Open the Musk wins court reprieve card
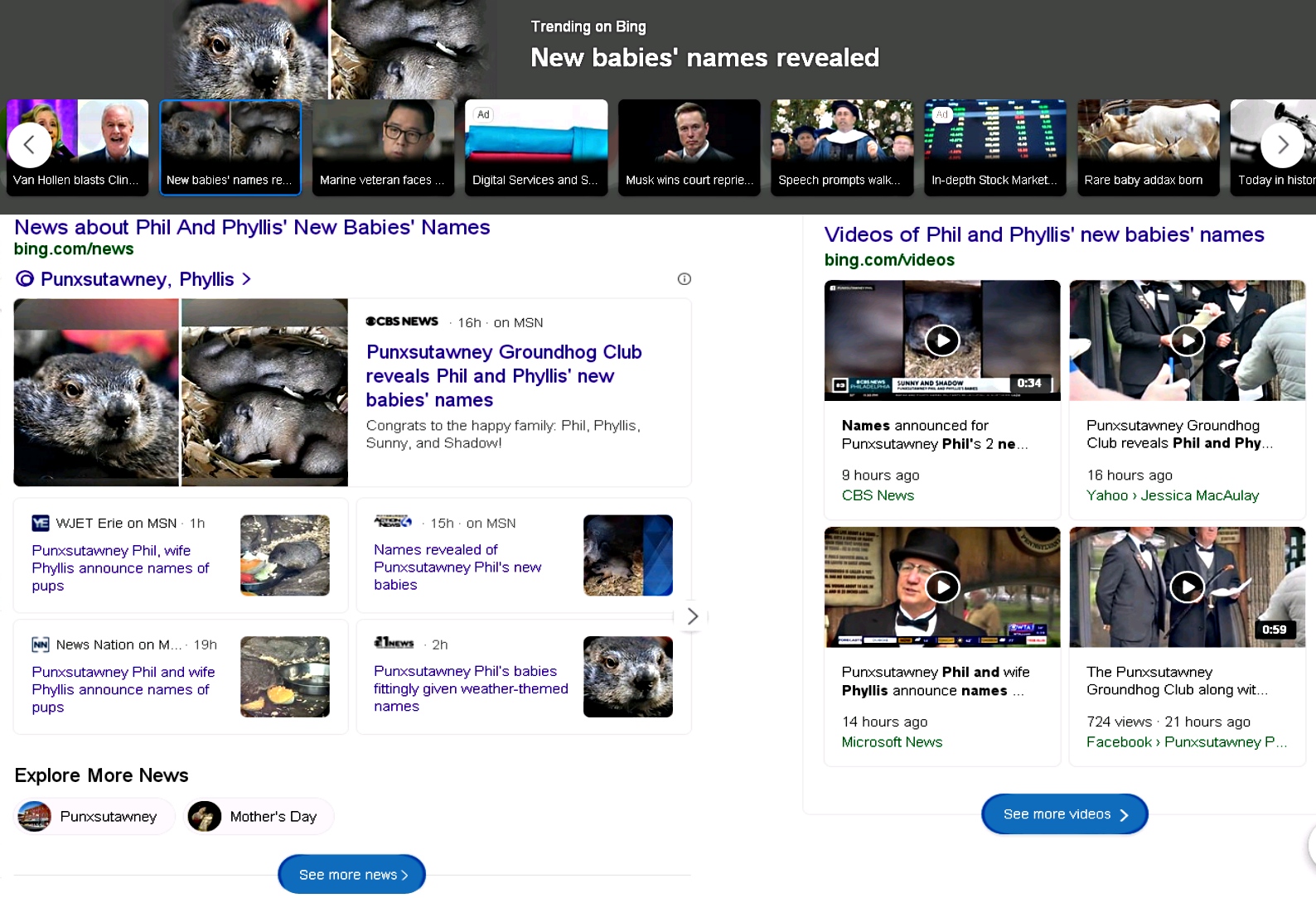This screenshot has height=898, width=1316. point(689,147)
